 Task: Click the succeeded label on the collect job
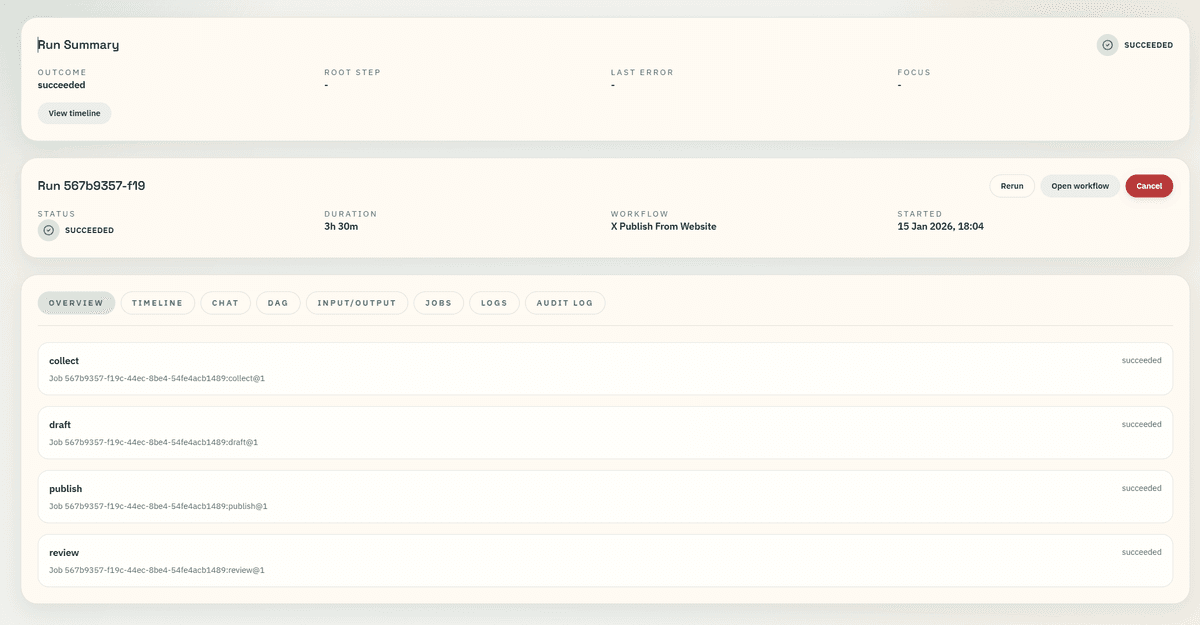click(x=1141, y=360)
